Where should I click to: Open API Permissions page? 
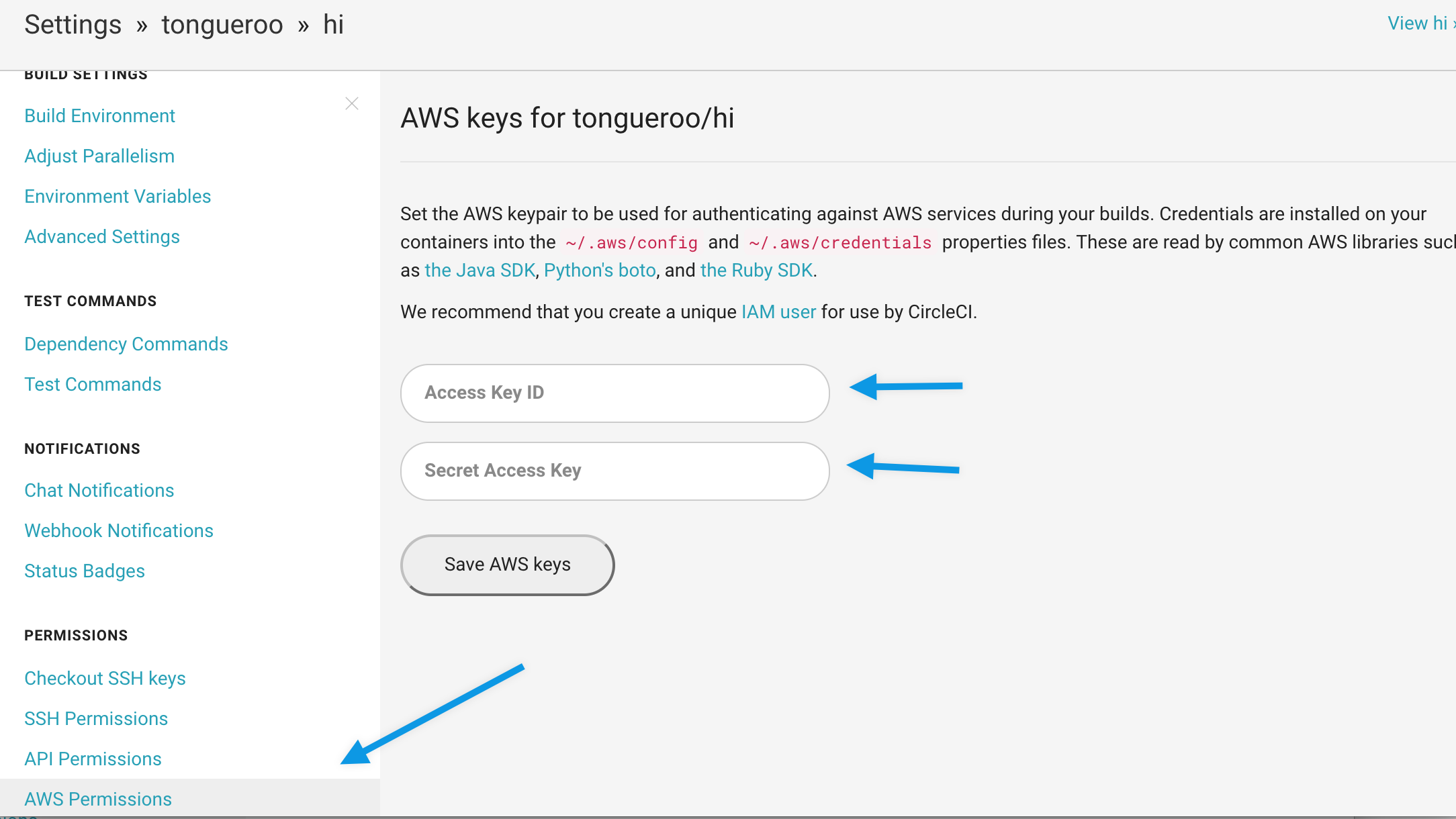[93, 759]
